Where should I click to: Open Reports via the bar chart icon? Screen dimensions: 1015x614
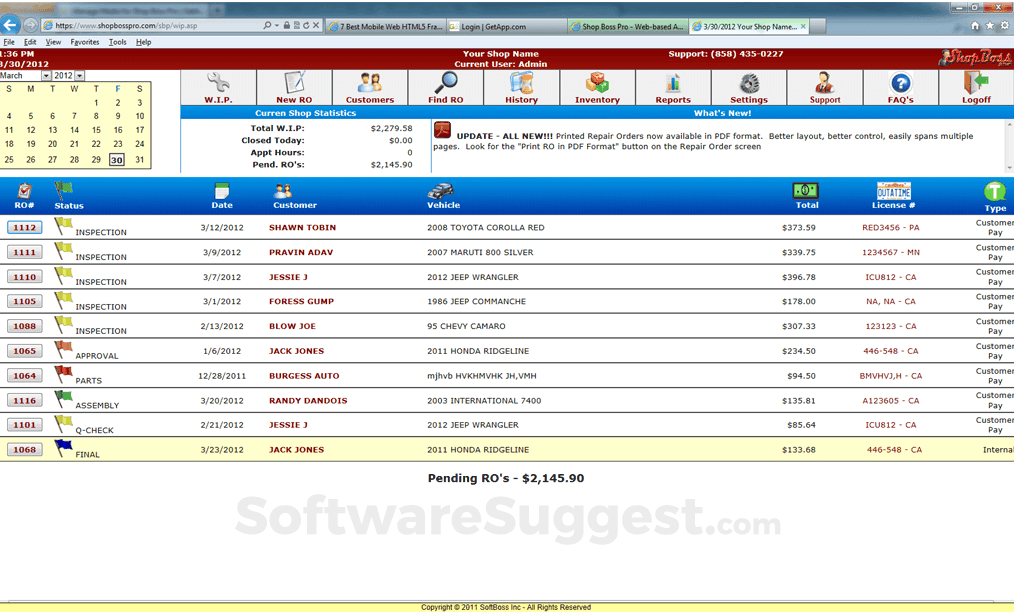673,80
